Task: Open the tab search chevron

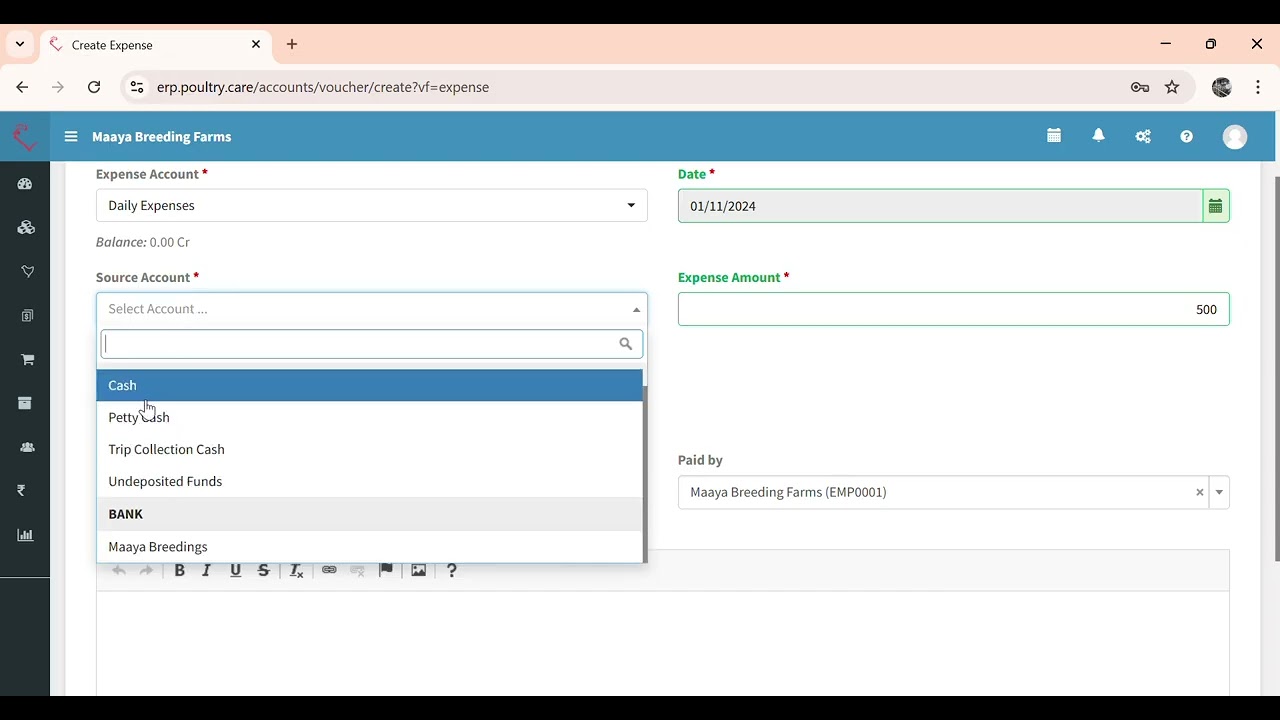Action: click(20, 44)
